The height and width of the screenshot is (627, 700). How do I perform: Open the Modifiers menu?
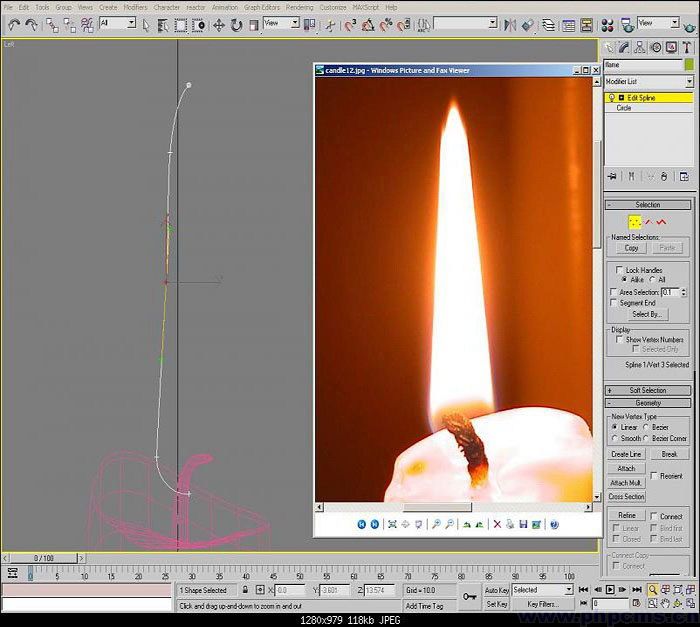(x=135, y=8)
